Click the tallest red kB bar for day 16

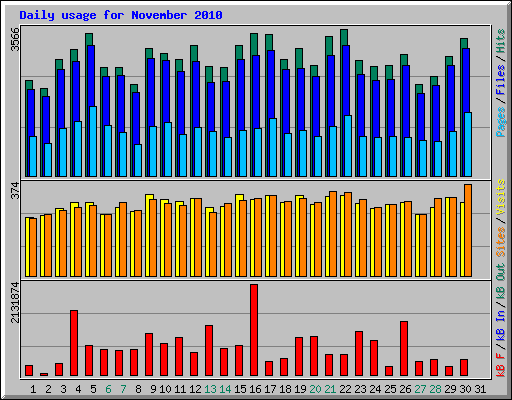254,330
